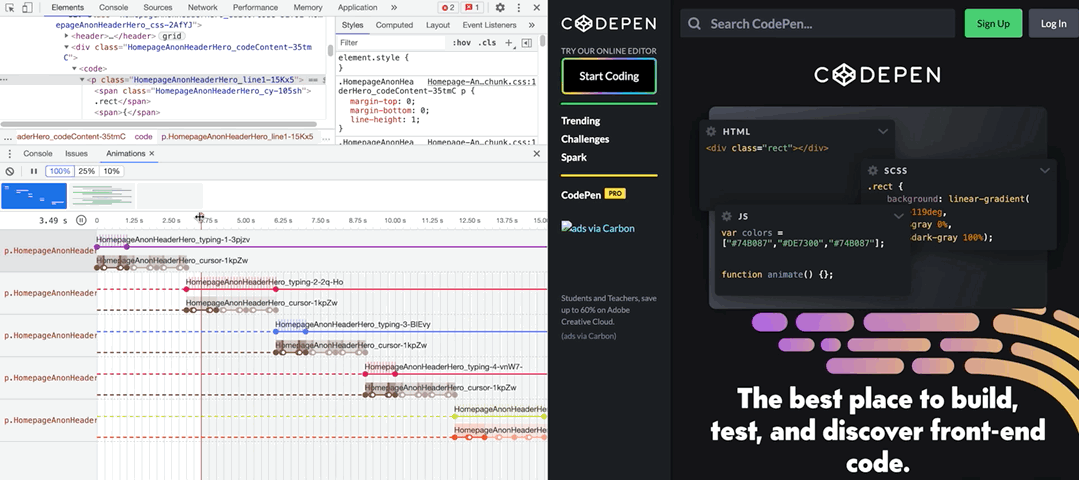Image resolution: width=1079 pixels, height=480 pixels.
Task: Set animation speed to 10%
Action: point(111,171)
